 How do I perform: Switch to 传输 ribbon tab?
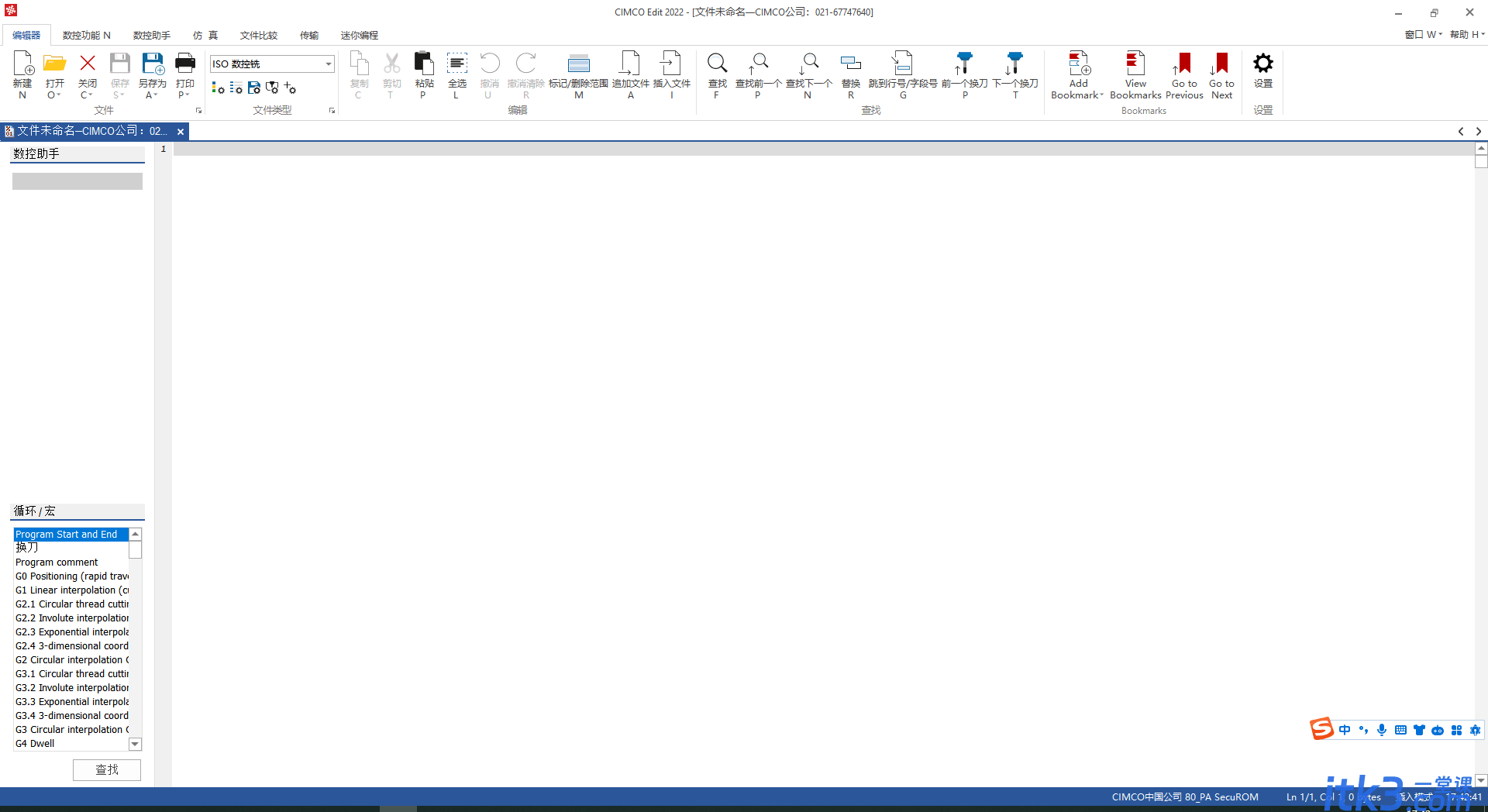[309, 36]
